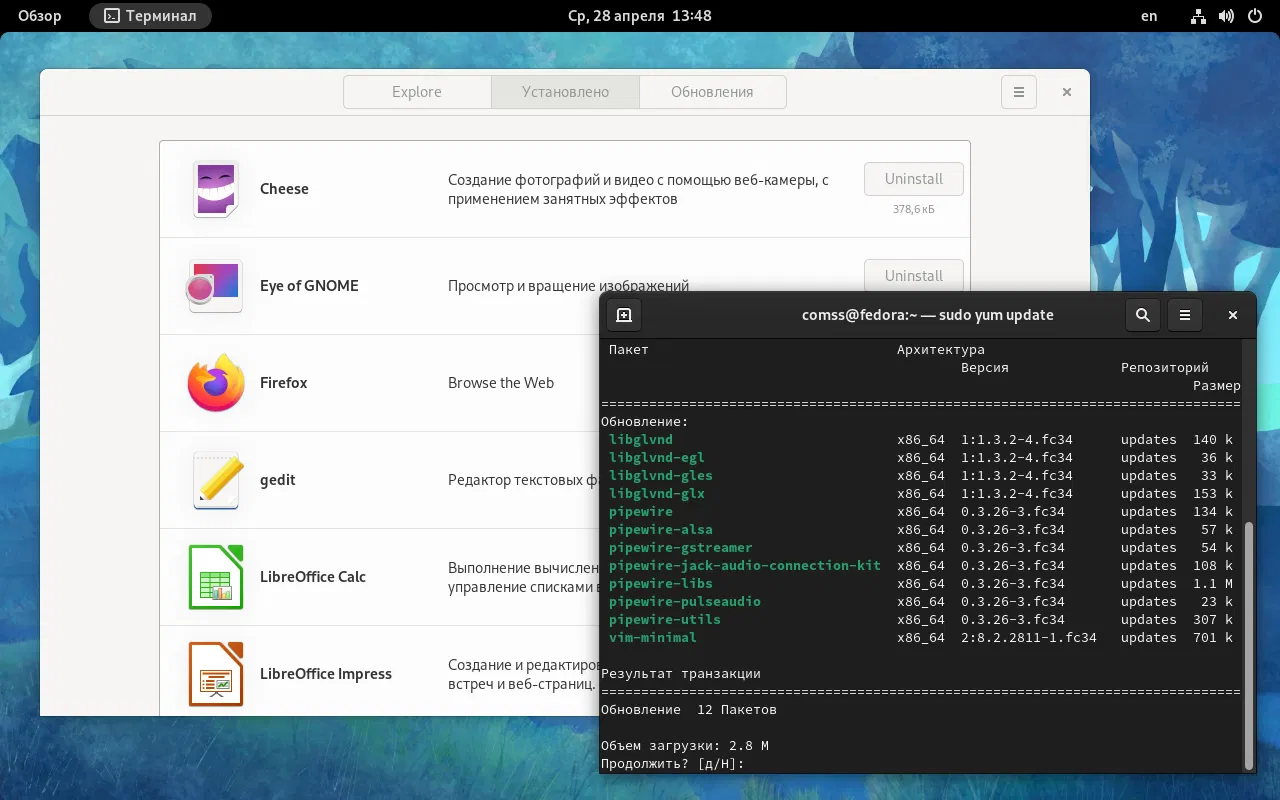Open the Обзор activities overview
This screenshot has width=1280, height=800.
coord(40,16)
